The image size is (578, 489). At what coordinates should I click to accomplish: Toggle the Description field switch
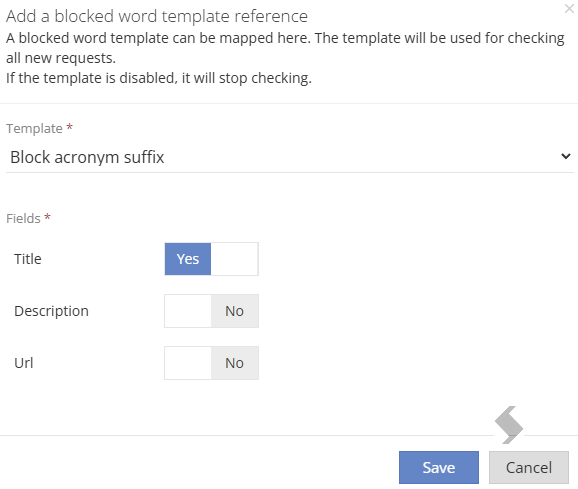click(211, 311)
